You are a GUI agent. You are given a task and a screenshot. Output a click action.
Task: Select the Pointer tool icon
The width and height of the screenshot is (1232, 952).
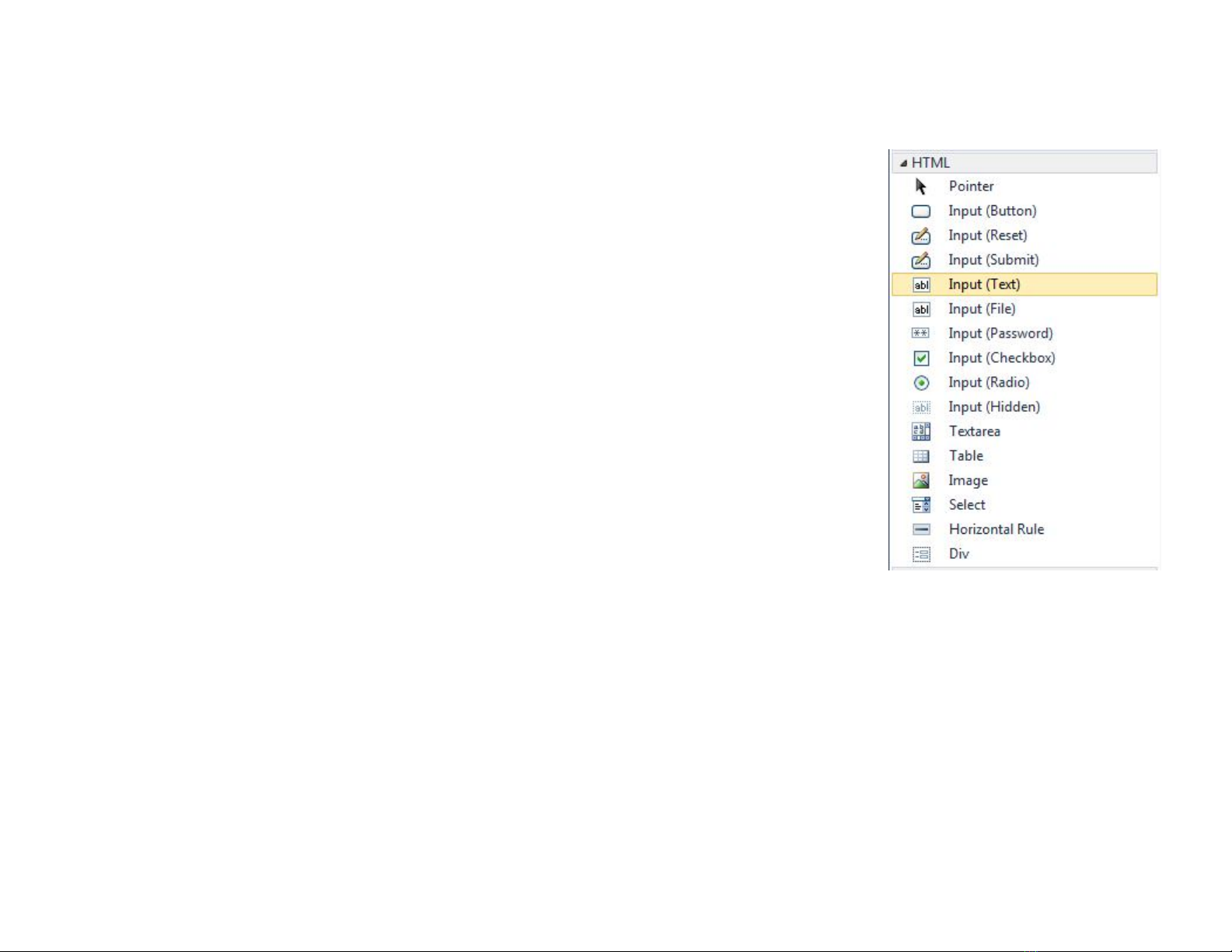click(921, 187)
